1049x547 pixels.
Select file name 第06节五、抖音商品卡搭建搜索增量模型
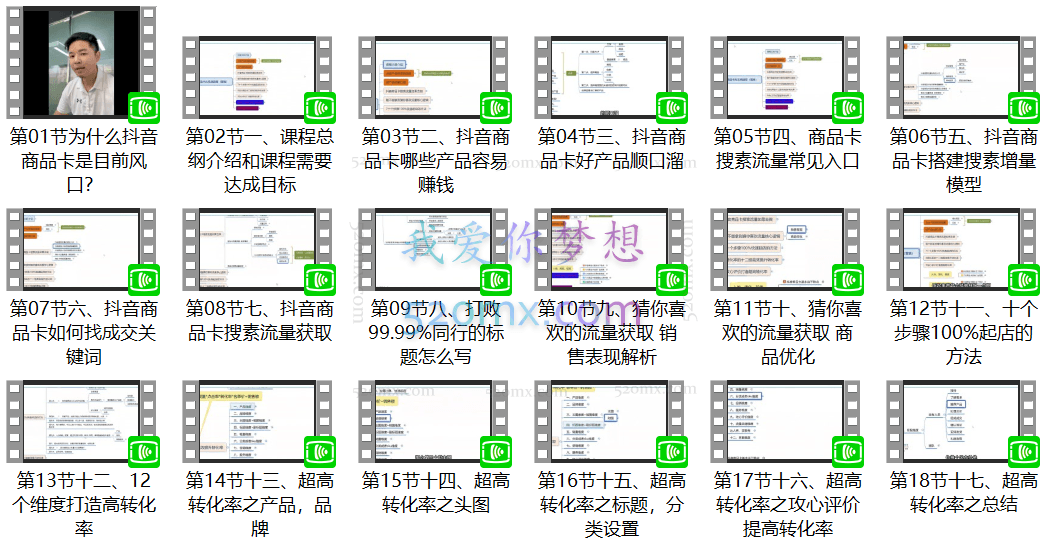[x=963, y=160]
